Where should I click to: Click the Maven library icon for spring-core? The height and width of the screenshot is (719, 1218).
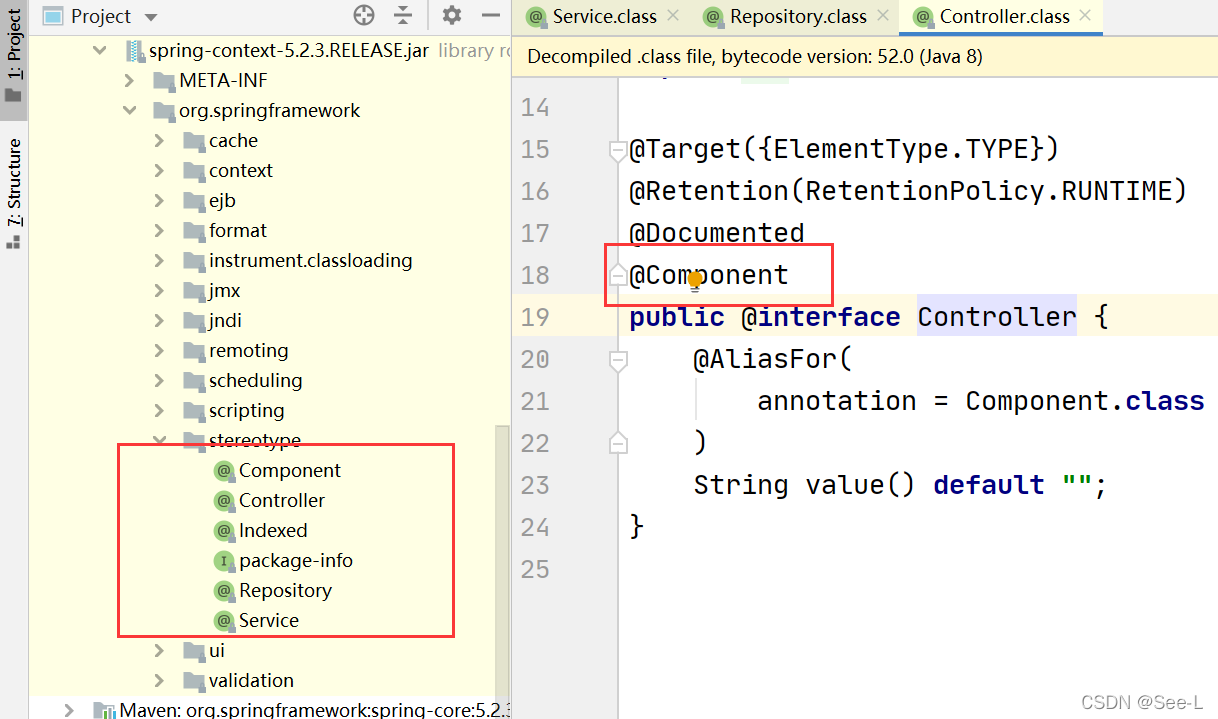[x=104, y=710]
